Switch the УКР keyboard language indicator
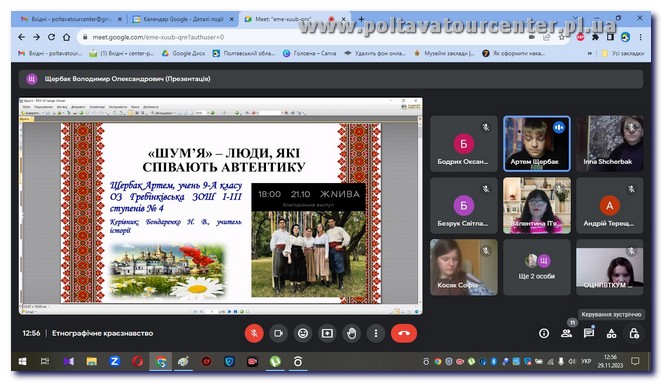 586,361
